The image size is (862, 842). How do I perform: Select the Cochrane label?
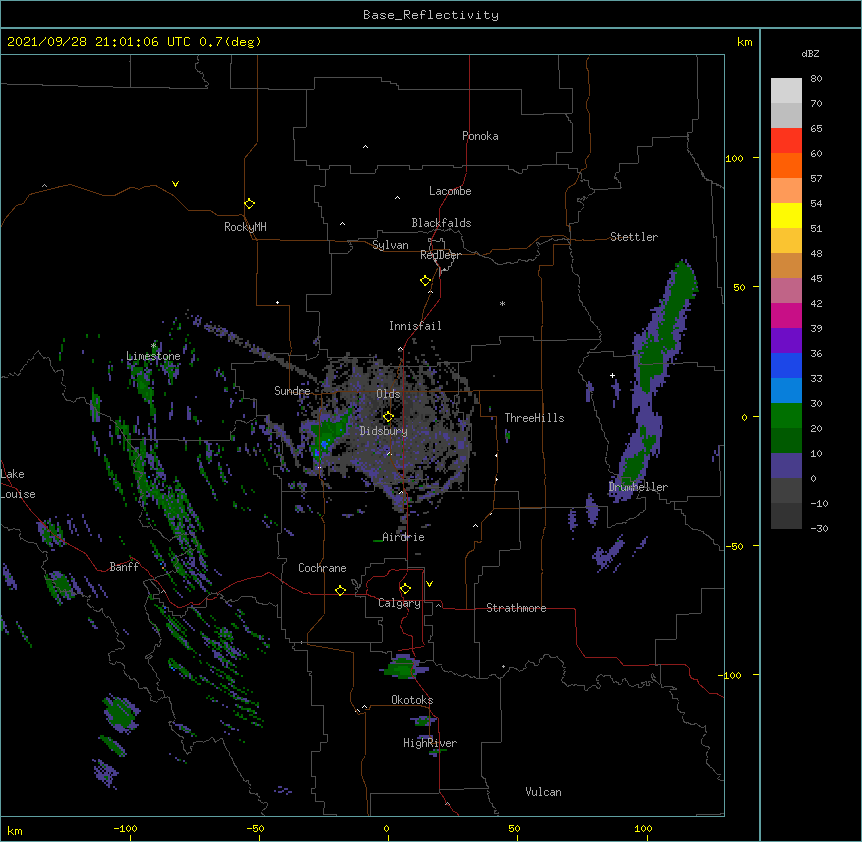tap(322, 568)
